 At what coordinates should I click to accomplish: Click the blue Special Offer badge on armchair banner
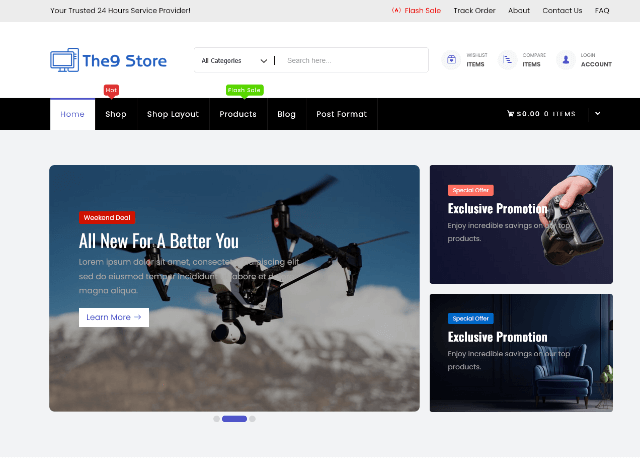coord(471,318)
